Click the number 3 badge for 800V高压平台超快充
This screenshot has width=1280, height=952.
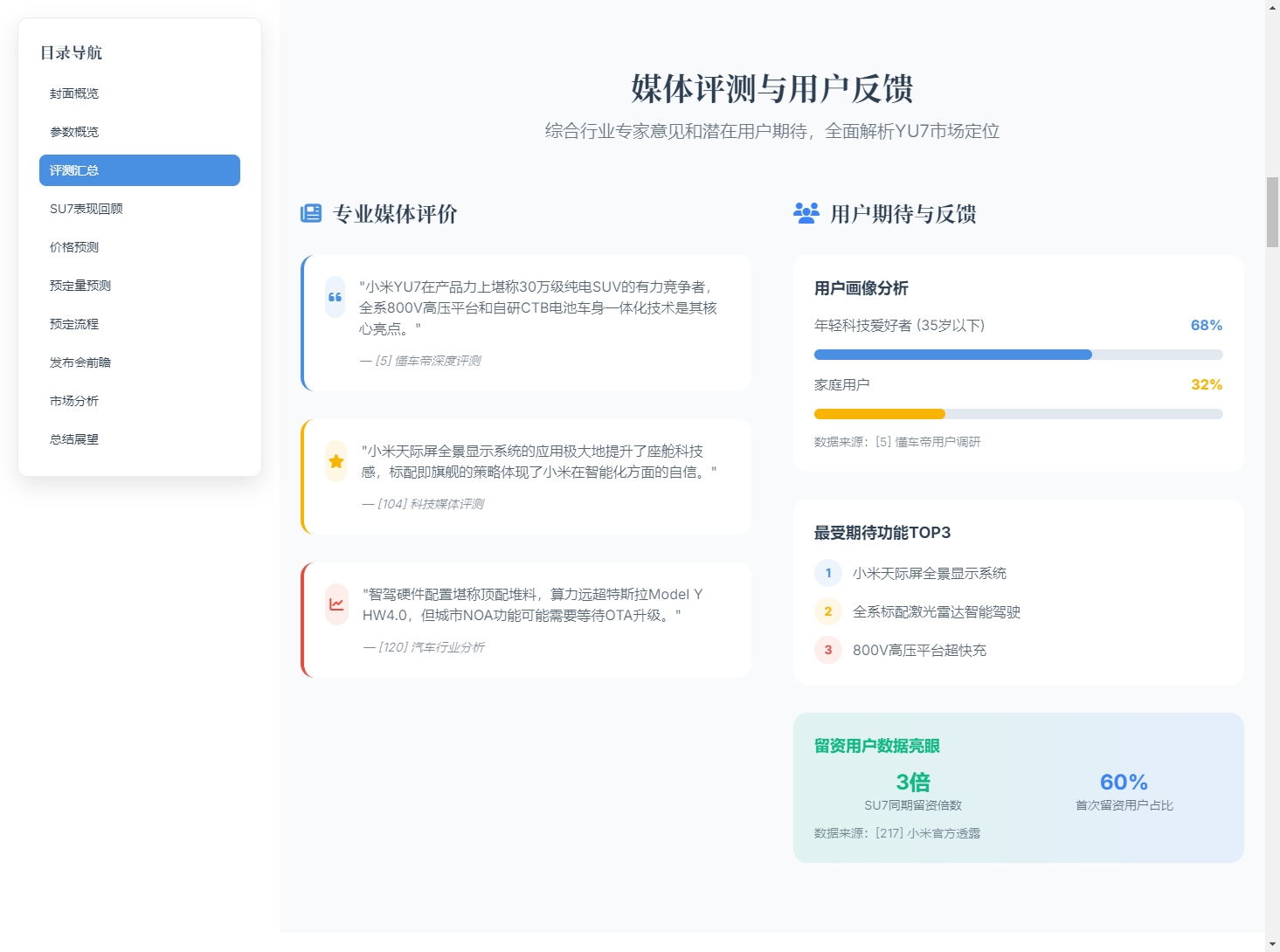828,650
